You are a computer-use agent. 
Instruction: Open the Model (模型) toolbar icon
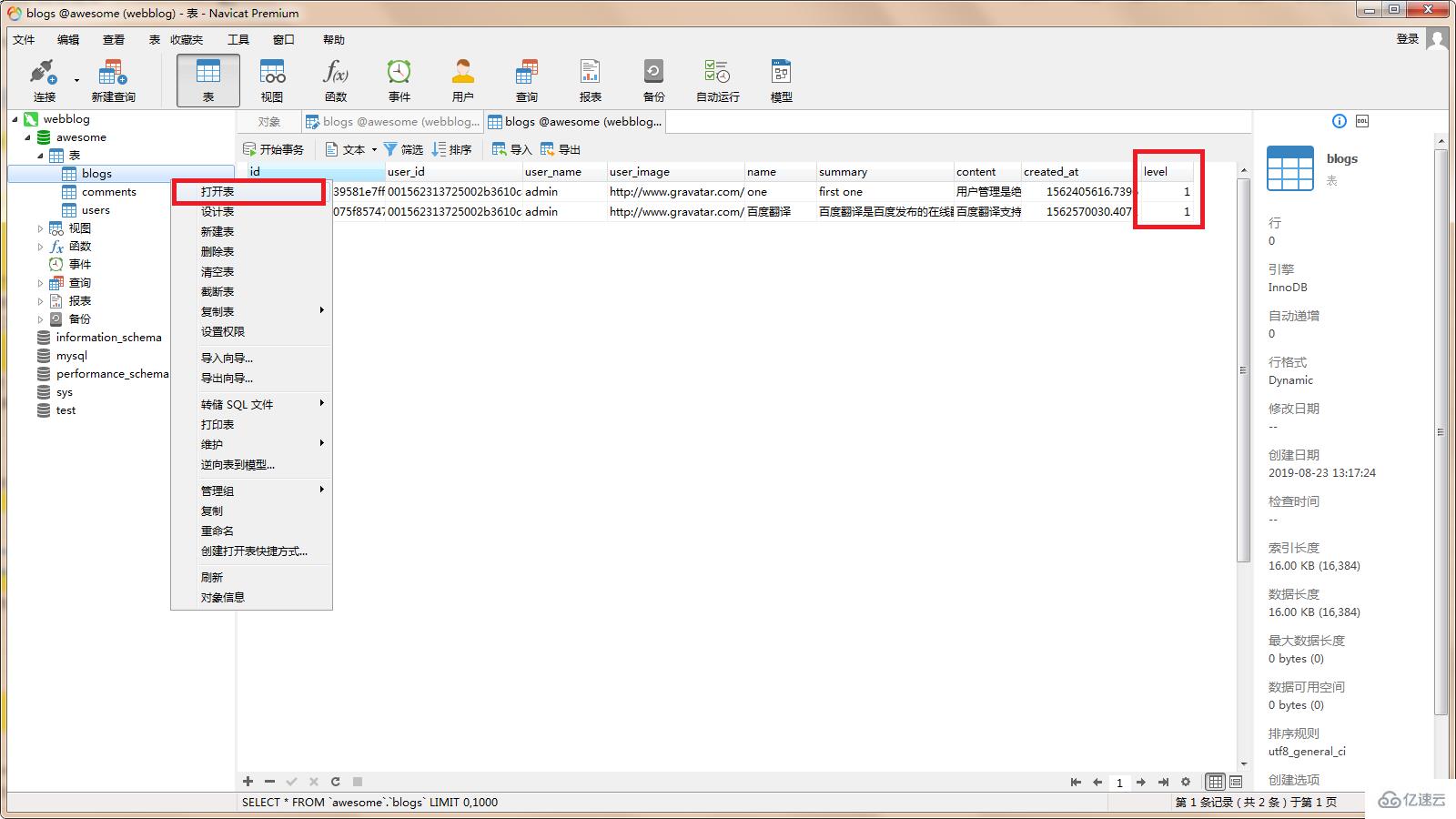tap(781, 80)
